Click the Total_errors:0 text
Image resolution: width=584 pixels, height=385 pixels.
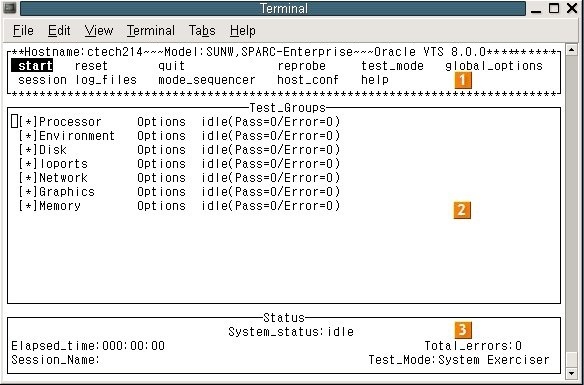[473, 346]
